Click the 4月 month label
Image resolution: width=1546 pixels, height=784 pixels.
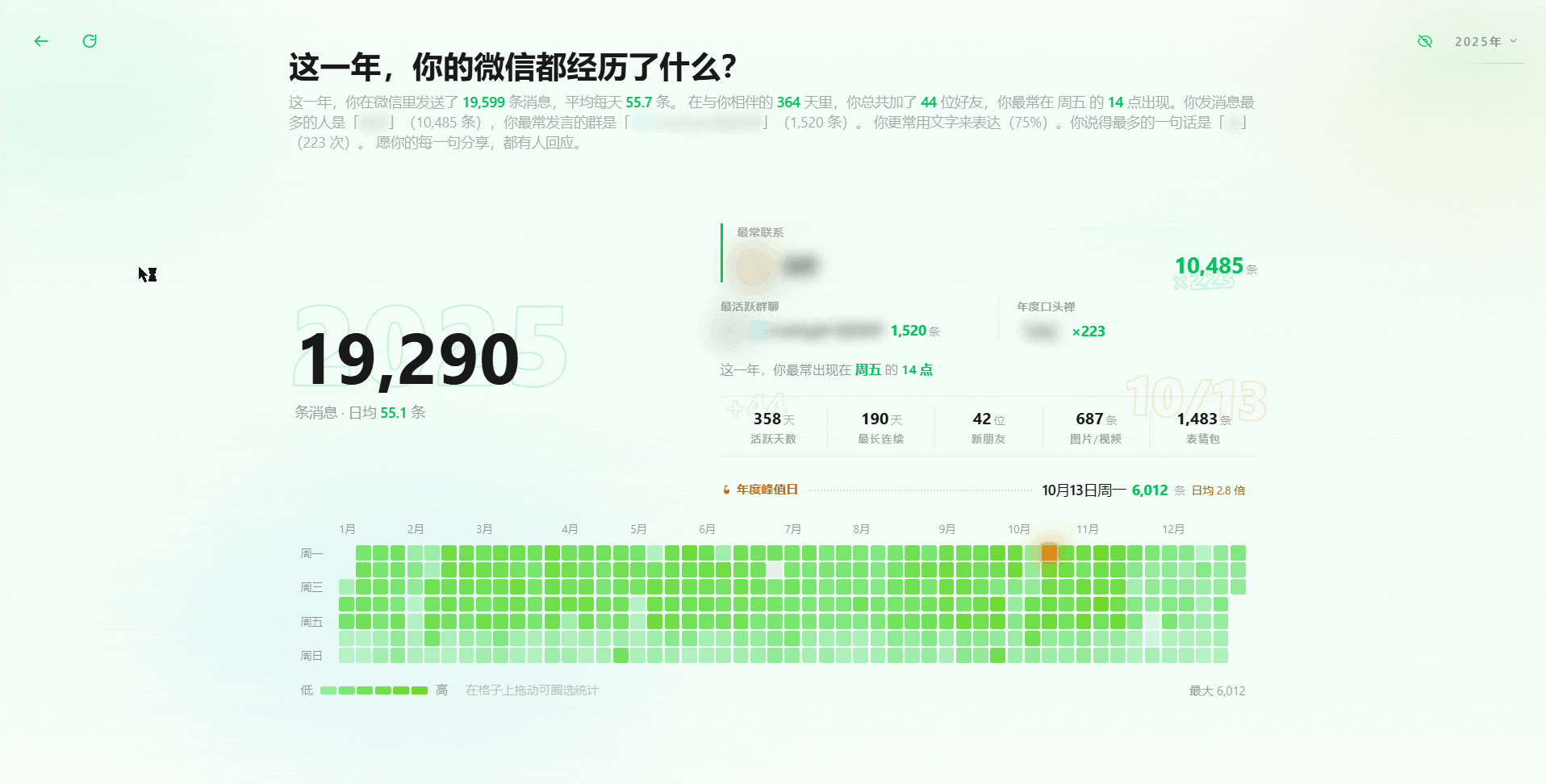pos(570,529)
